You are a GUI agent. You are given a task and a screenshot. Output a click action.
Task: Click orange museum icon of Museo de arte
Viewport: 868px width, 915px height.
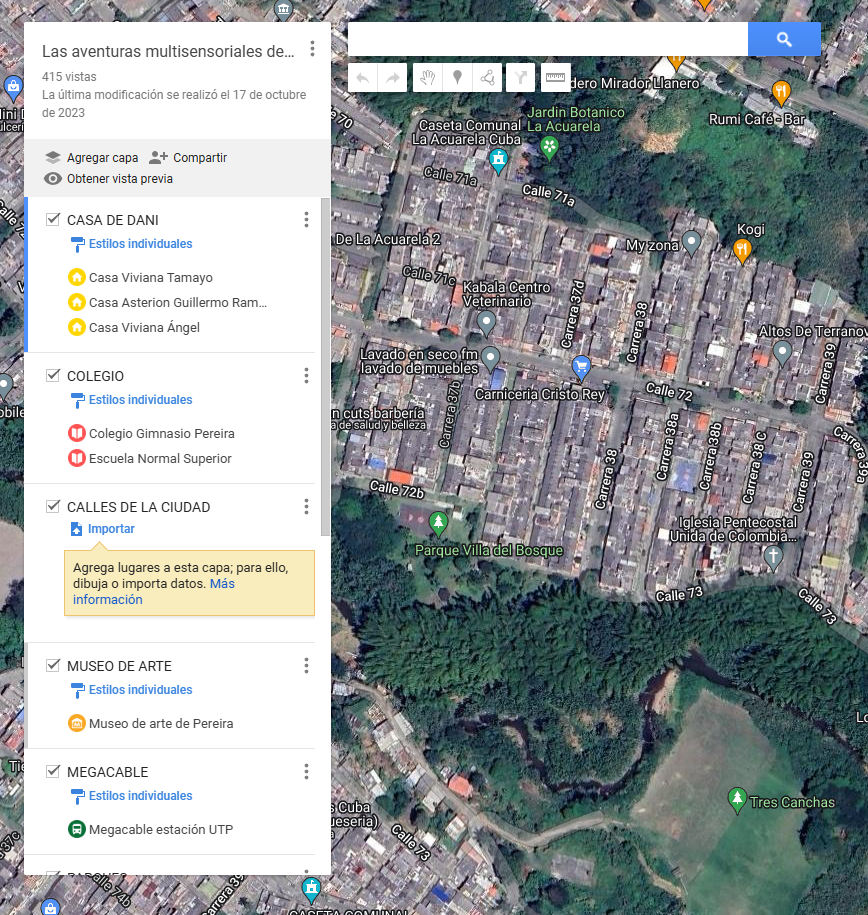pos(76,723)
